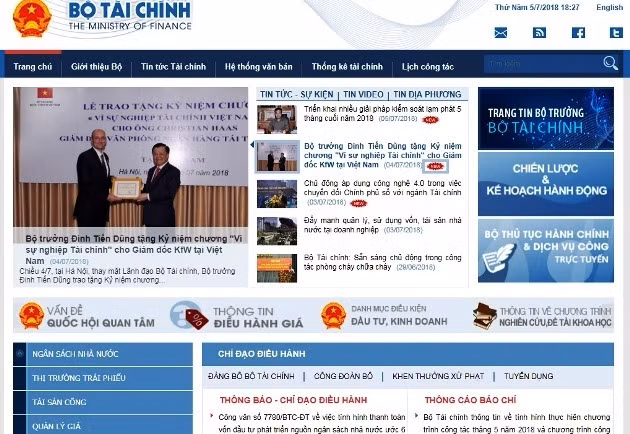Open thumbnail for công nghệ 4.0 article
630x434 pixels.
click(277, 194)
